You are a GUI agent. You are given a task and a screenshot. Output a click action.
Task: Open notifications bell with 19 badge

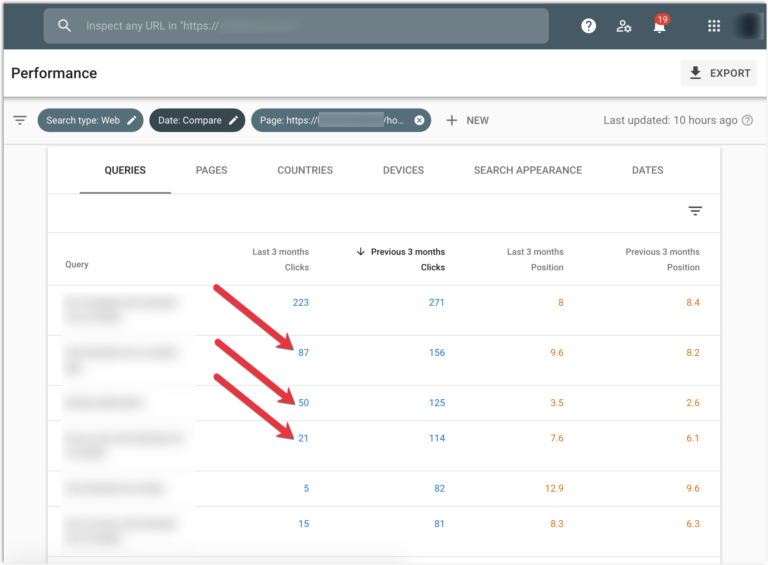tap(660, 24)
